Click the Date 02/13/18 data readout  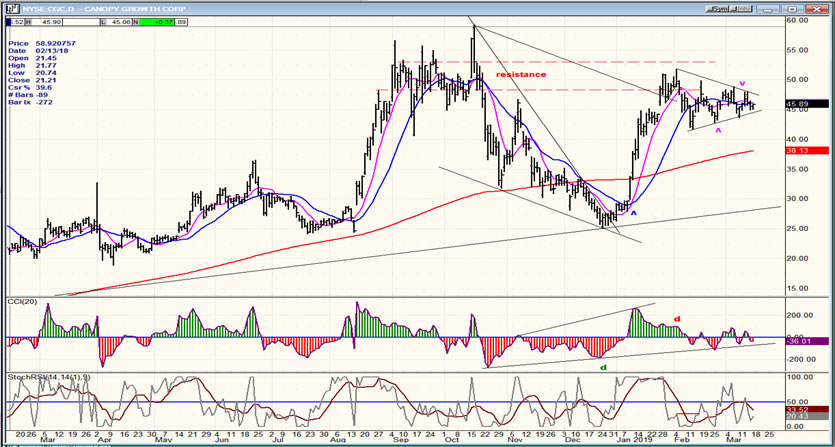(x=36, y=50)
